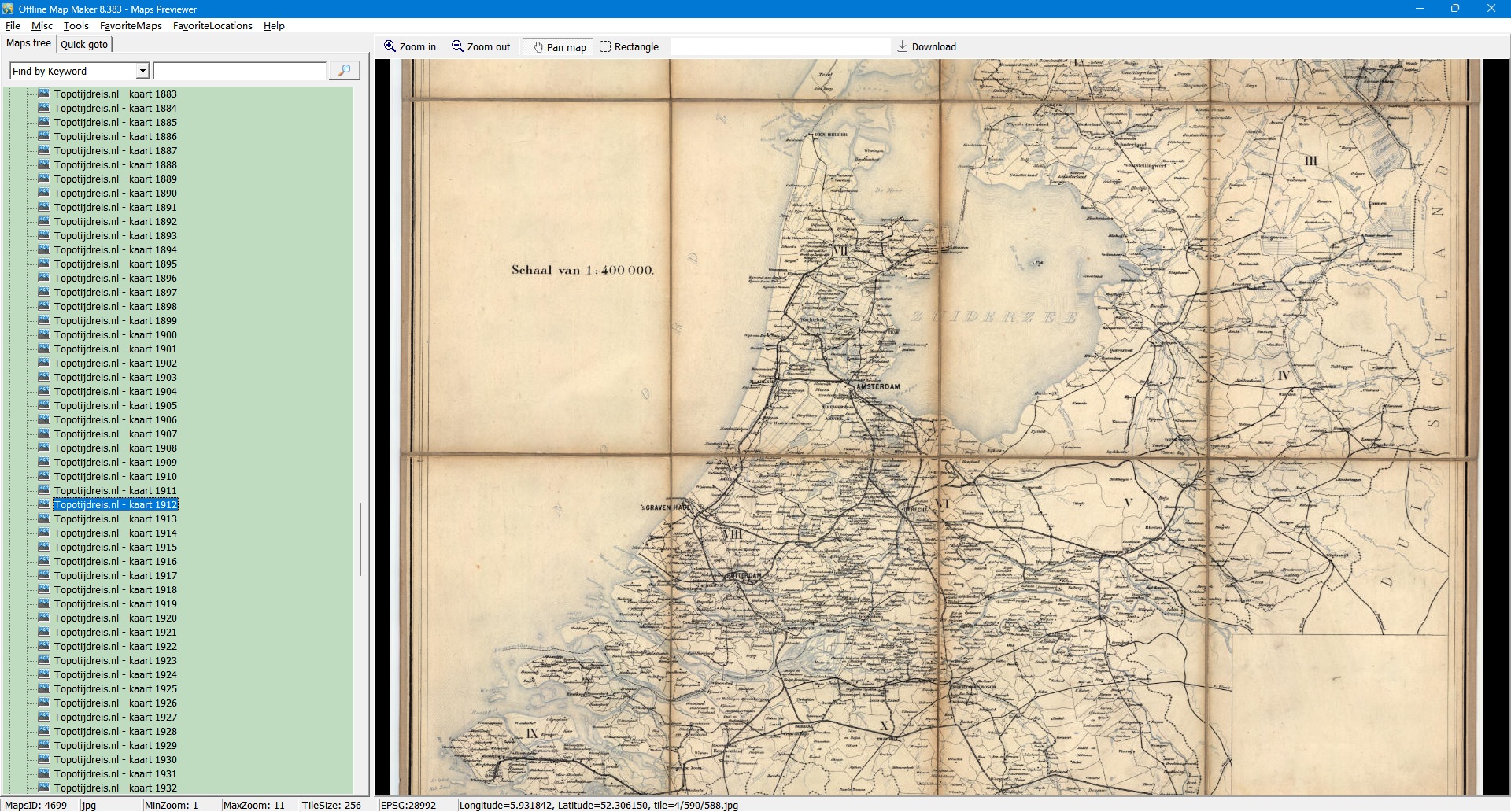Open the Tools menu
The height and width of the screenshot is (812, 1511).
coord(76,26)
